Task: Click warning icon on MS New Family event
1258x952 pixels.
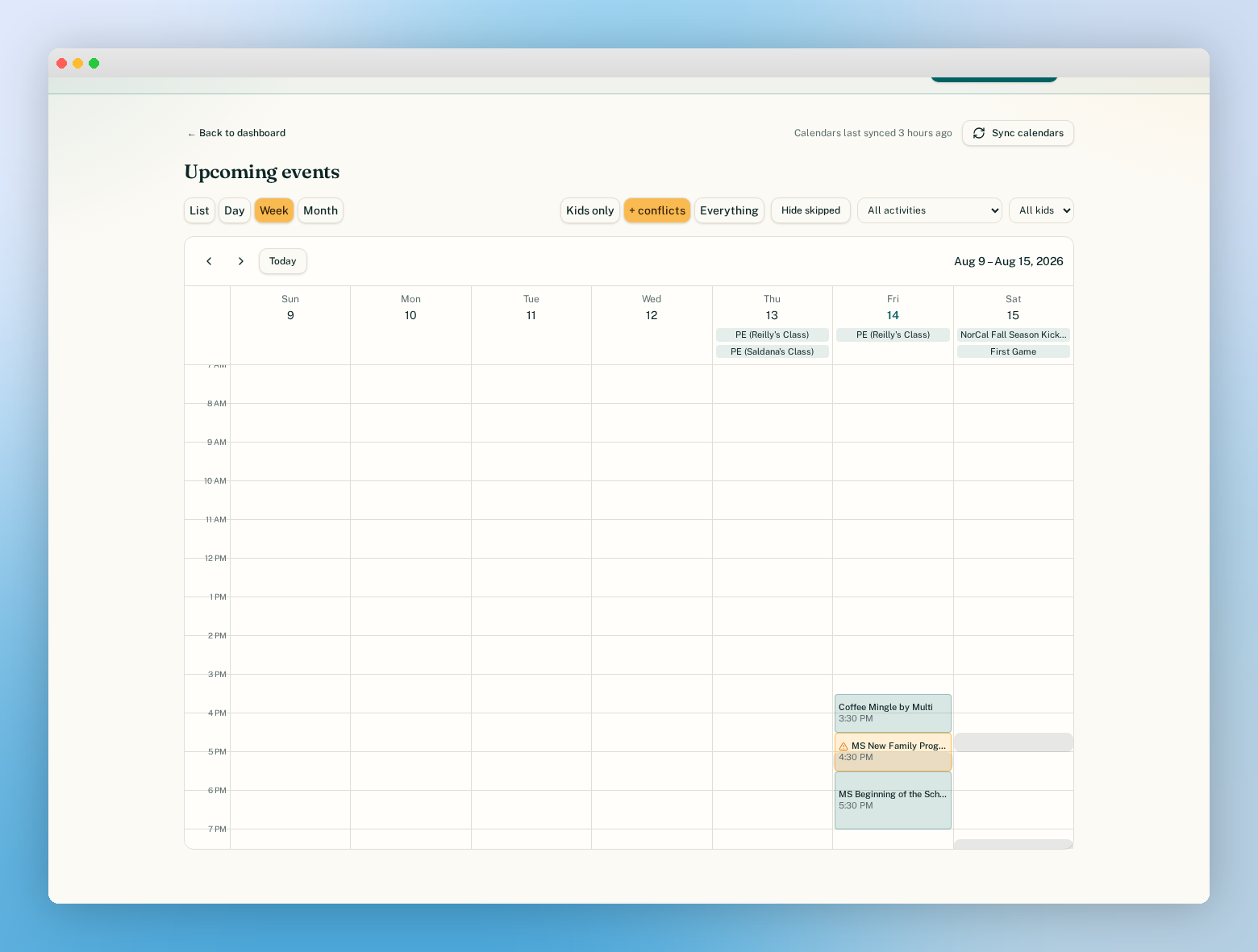Action: click(x=844, y=746)
